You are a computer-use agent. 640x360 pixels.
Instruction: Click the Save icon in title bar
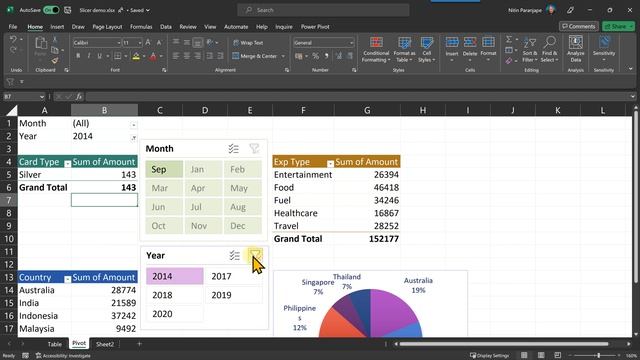[x=68, y=10]
